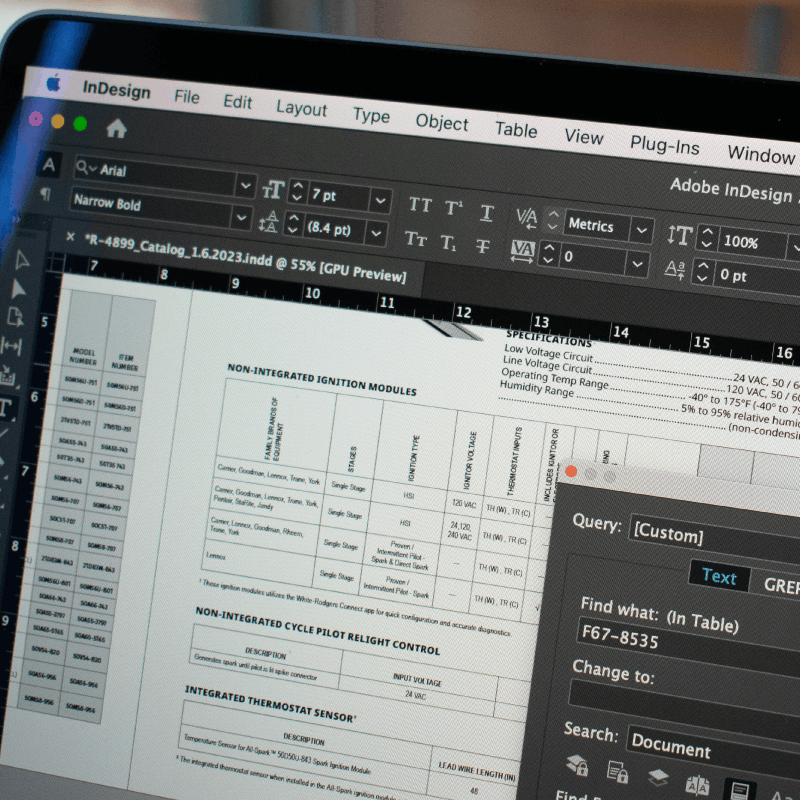
Task: Open the Metrics kerning dropdown
Action: (x=641, y=231)
